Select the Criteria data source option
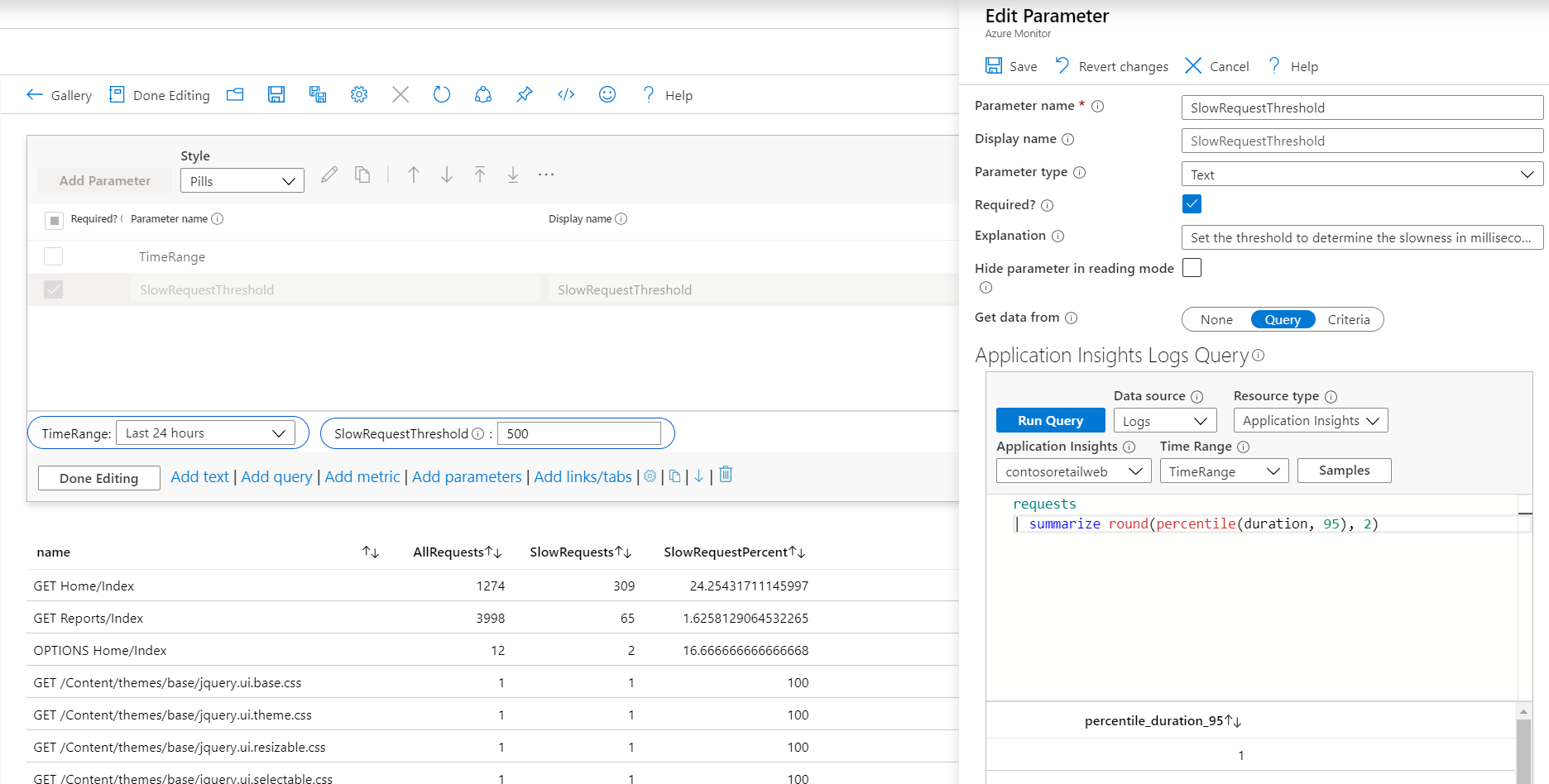 [1348, 320]
